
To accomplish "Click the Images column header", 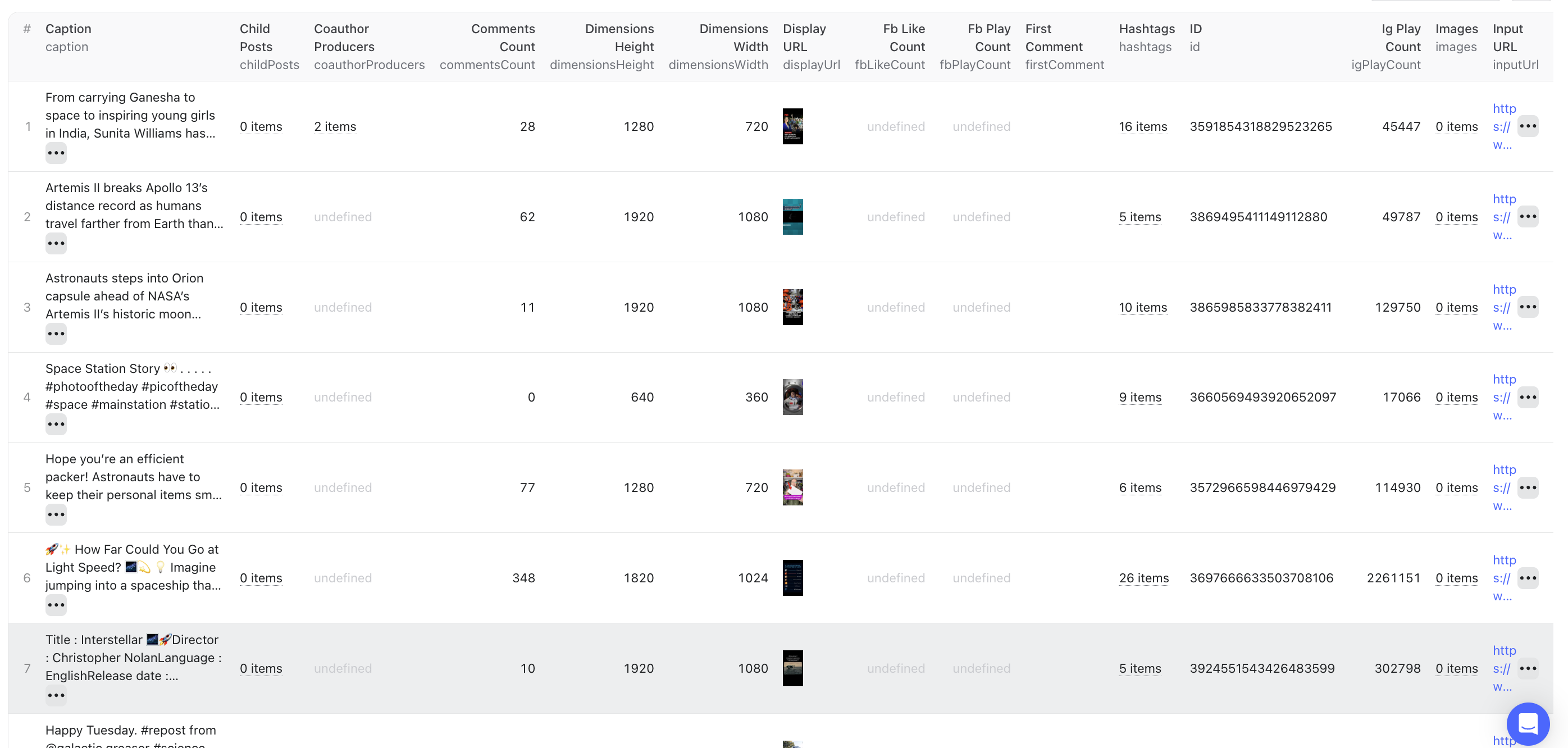I will [x=1456, y=37].
